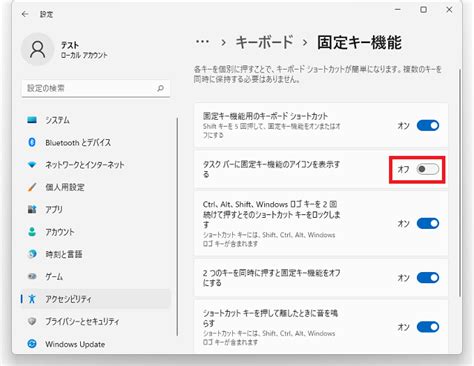Go to ゲーム settings
This screenshot has height=366, width=474.
tap(96, 276)
